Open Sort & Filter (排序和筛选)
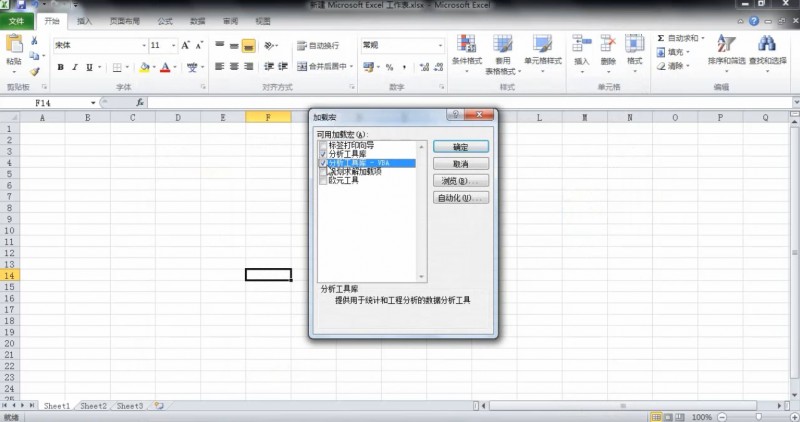 [x=726, y=54]
